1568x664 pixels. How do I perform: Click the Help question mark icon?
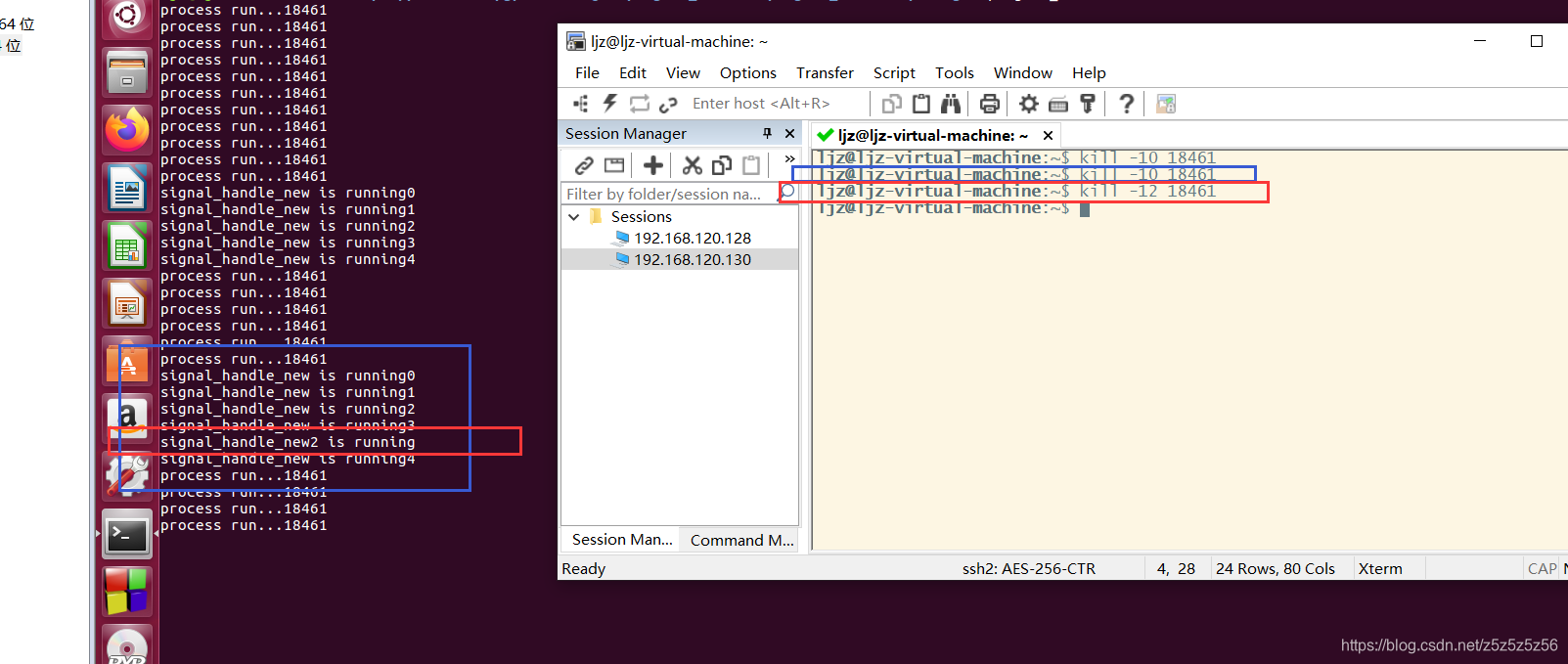pyautogui.click(x=1127, y=104)
